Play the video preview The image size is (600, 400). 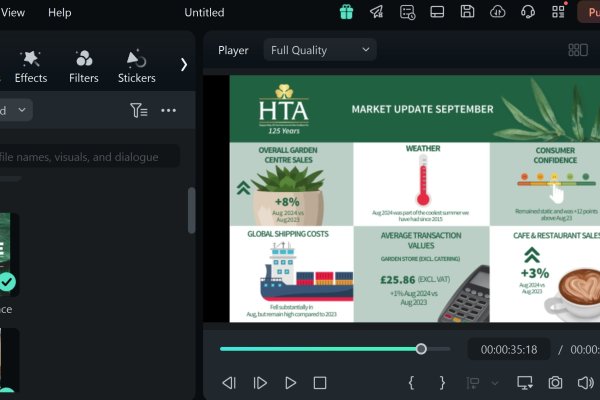tap(290, 383)
